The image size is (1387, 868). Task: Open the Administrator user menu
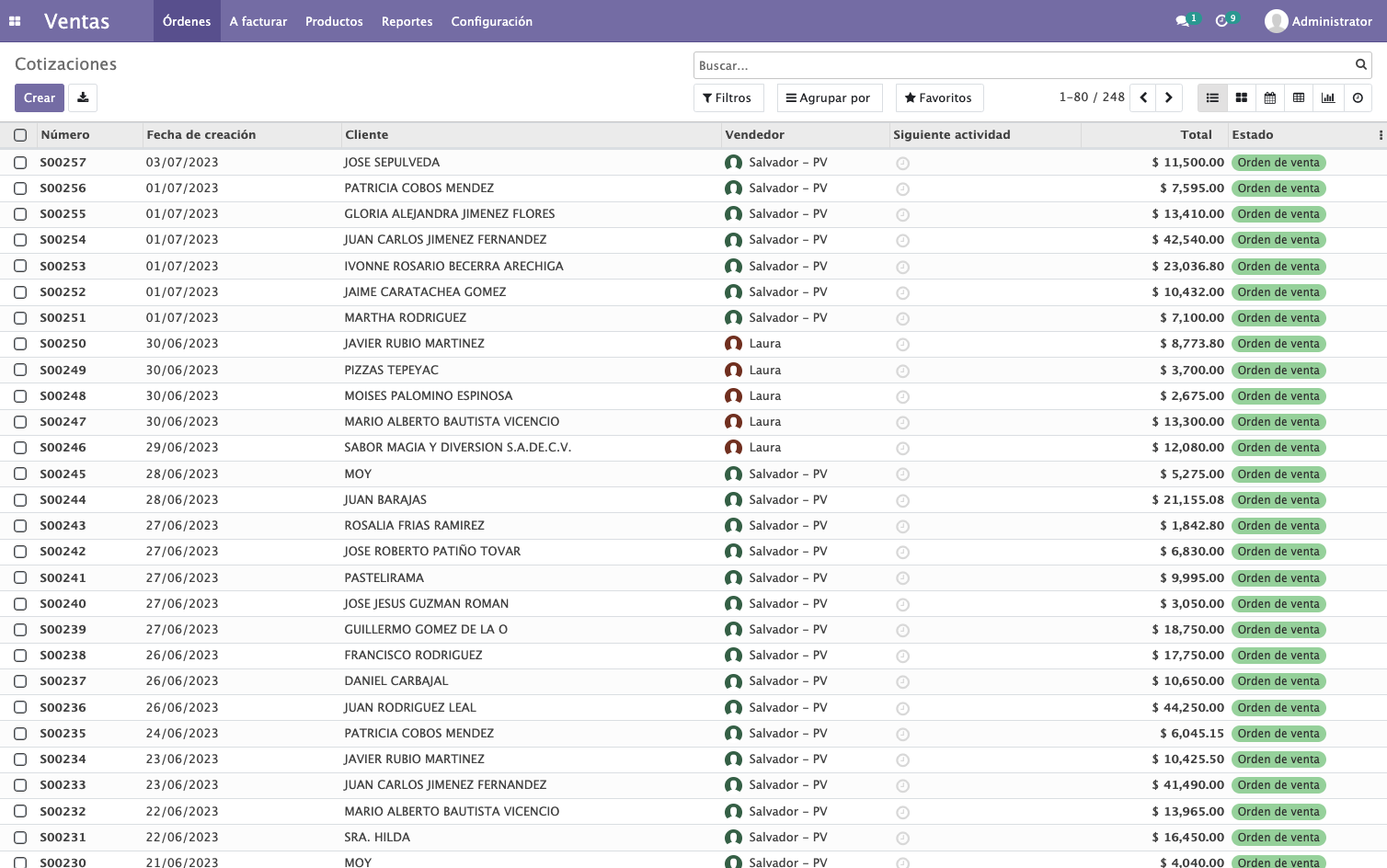[1318, 21]
